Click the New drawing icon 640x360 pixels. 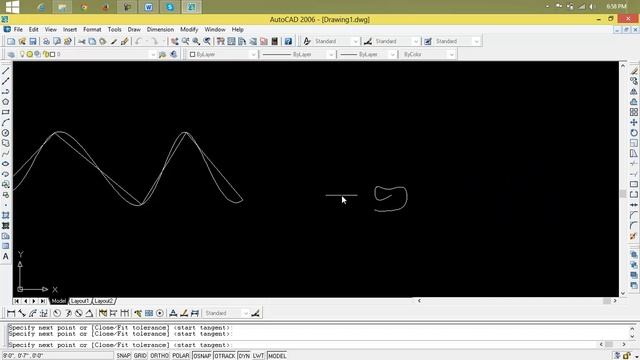coord(11,41)
